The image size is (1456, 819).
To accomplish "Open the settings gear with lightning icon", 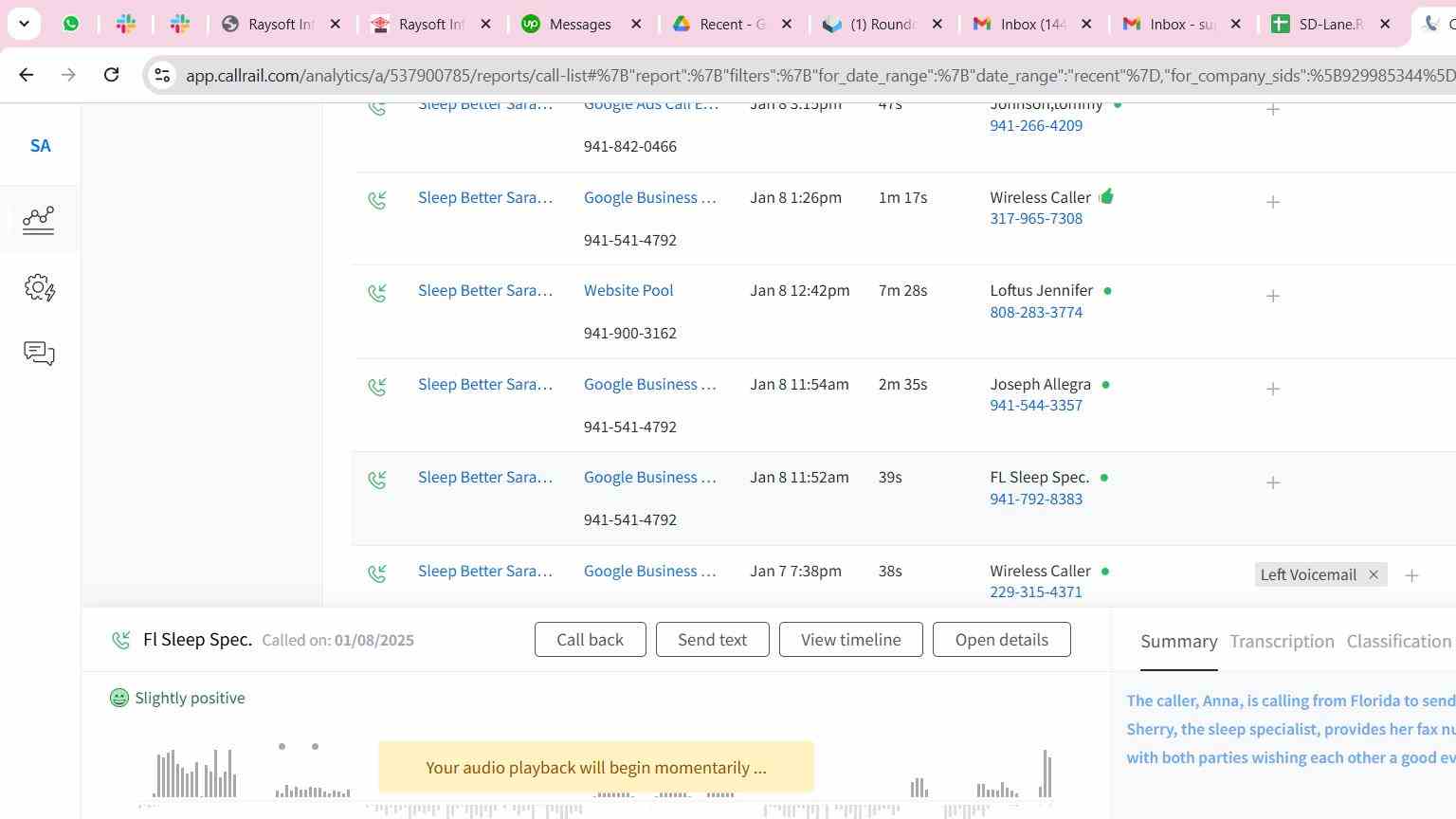I will [40, 287].
